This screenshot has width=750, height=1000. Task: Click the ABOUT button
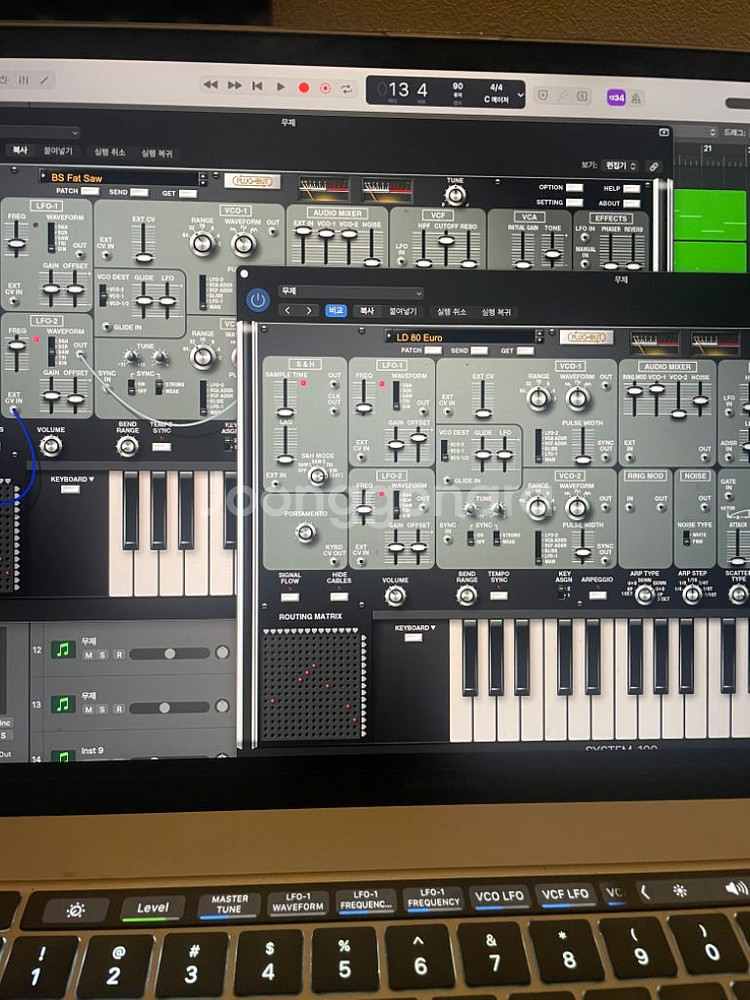[x=631, y=203]
